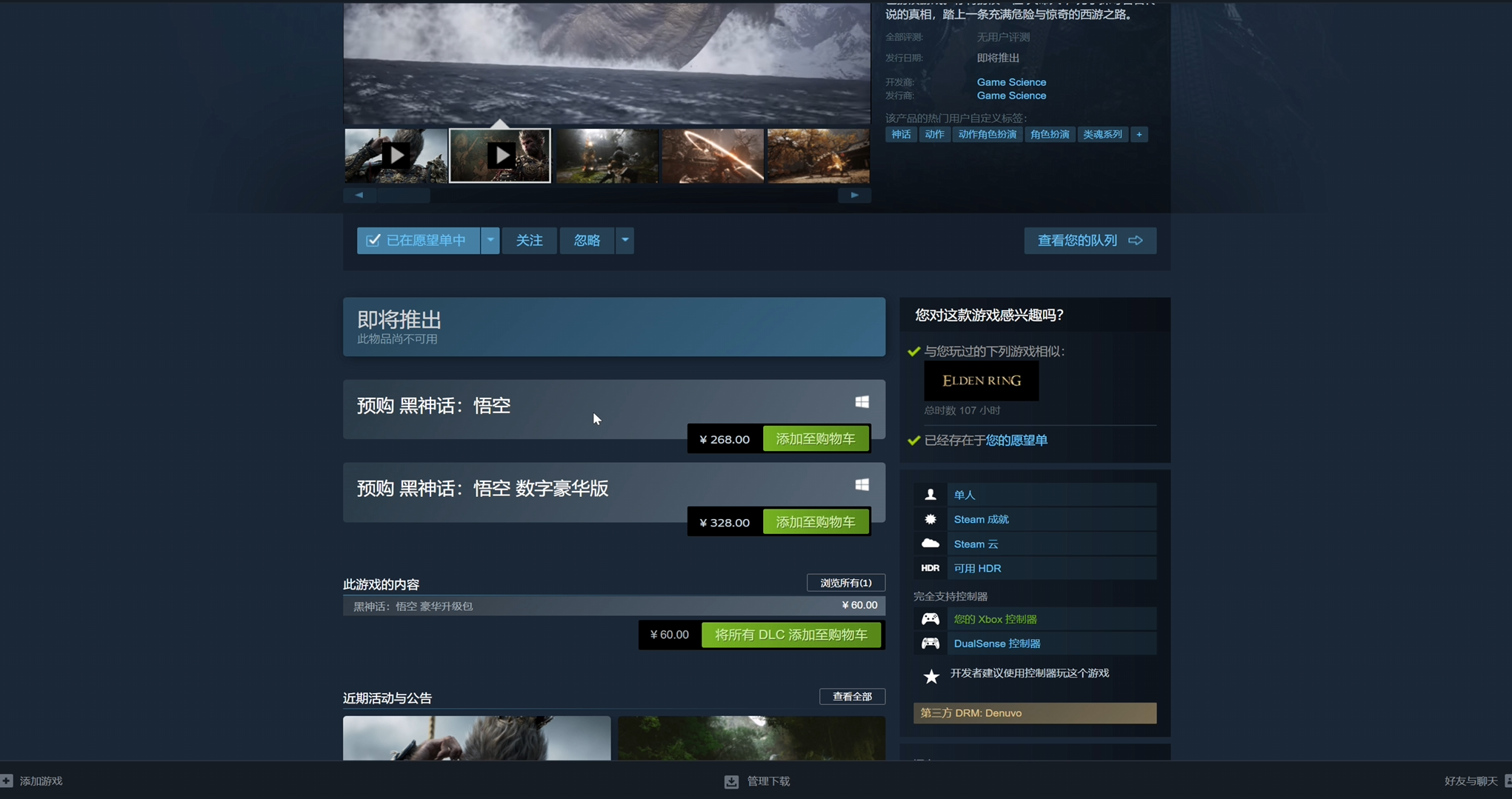Open 查看您的队列 queue button
Screen dimensions: 1512x799
point(1090,241)
